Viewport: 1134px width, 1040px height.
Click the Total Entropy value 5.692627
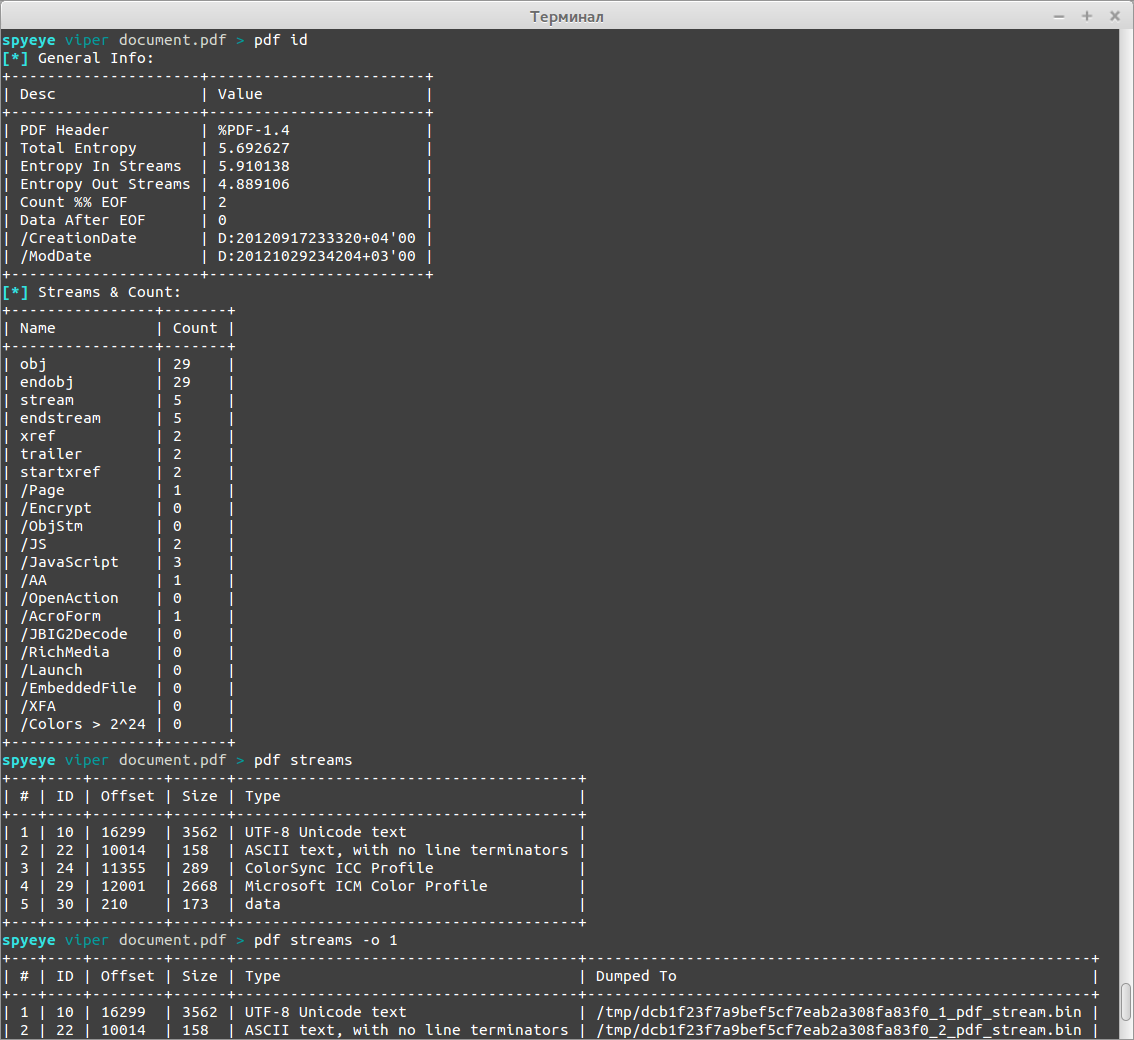point(254,148)
